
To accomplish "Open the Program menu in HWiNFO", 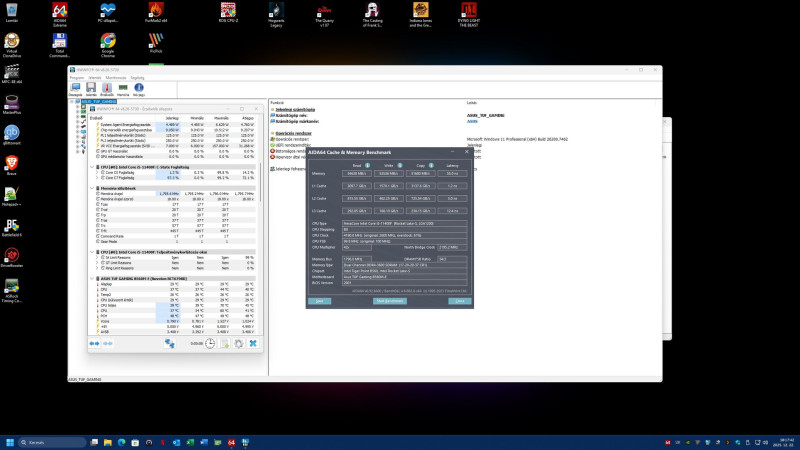I will point(77,78).
